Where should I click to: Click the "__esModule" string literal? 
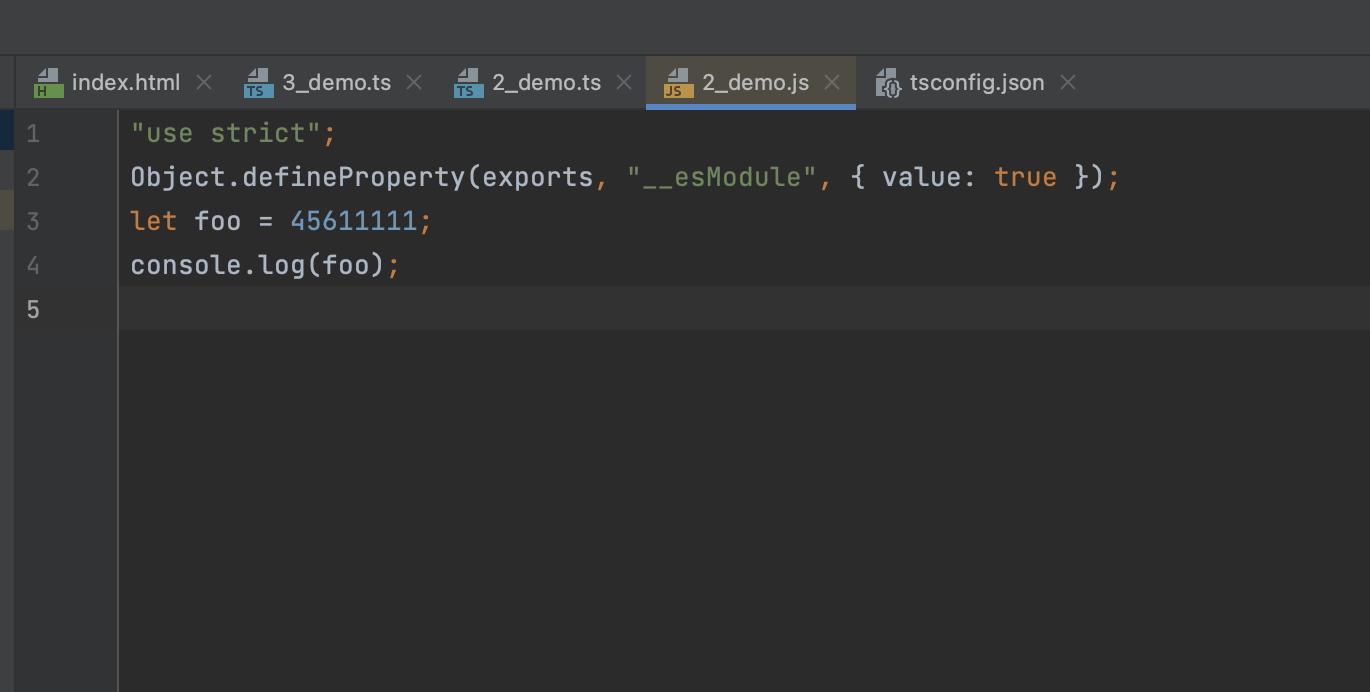[x=714, y=178]
